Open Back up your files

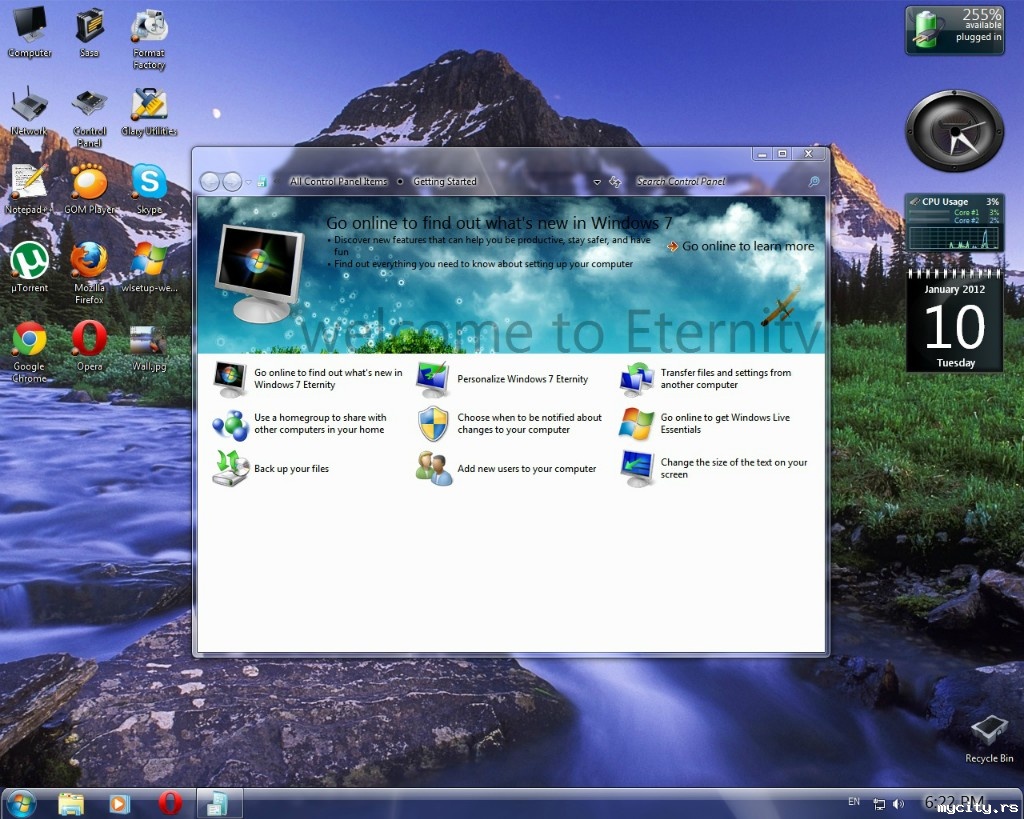[x=271, y=468]
